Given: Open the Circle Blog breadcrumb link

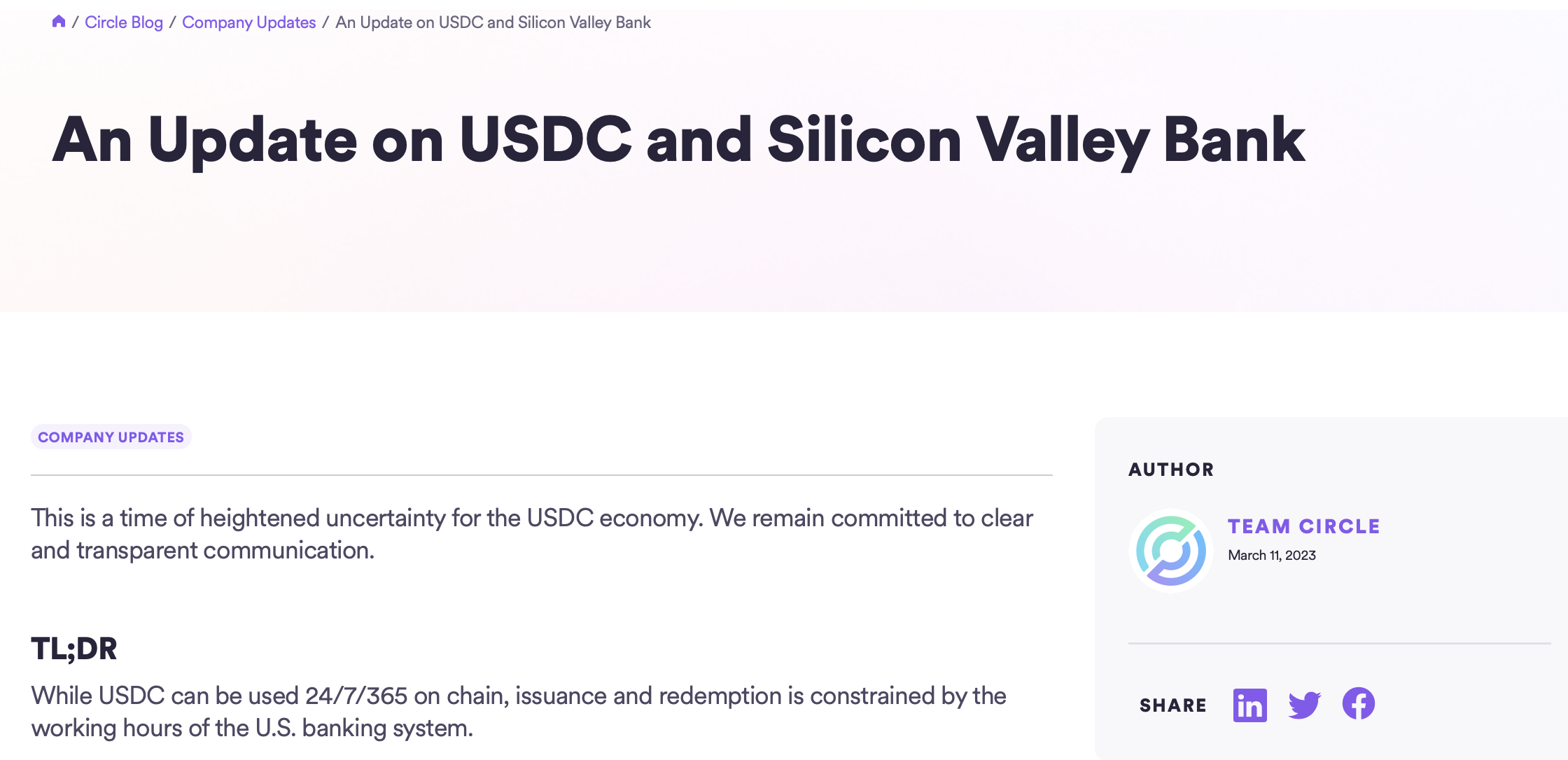Looking at the screenshot, I should point(124,22).
